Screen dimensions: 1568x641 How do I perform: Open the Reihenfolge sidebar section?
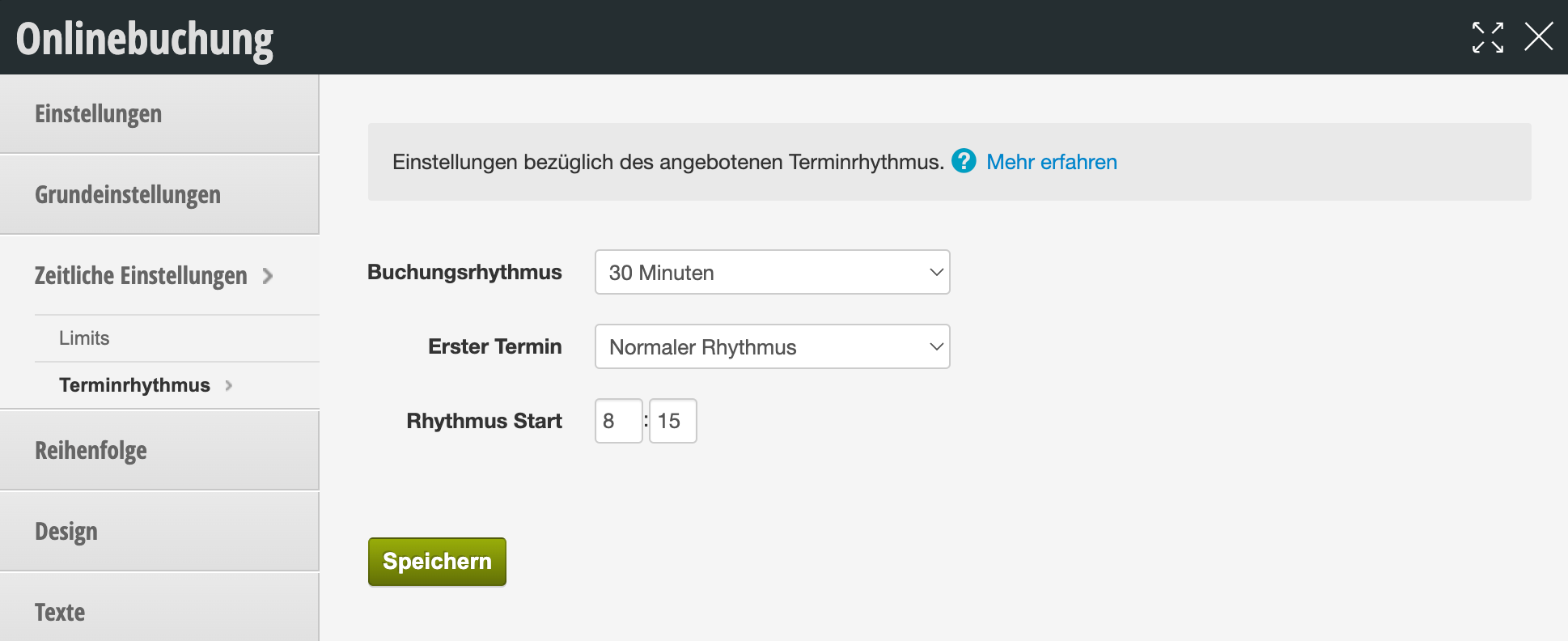point(159,451)
